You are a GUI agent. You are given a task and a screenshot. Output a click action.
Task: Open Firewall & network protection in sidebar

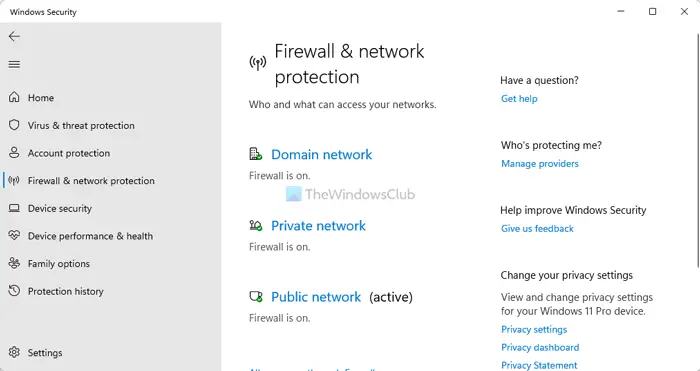click(x=91, y=181)
